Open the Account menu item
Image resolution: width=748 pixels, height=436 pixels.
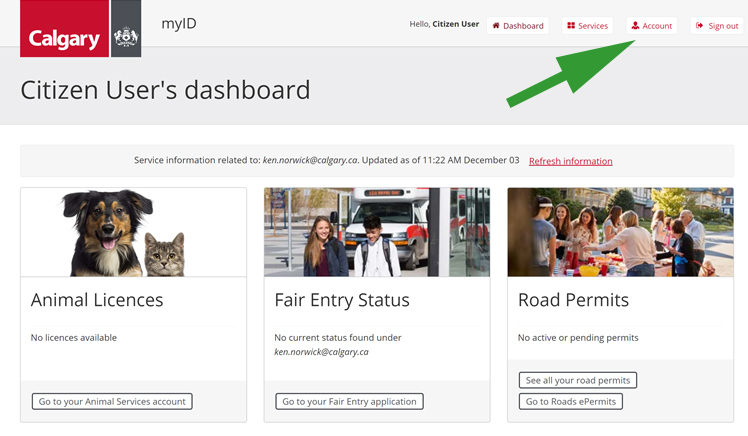652,26
